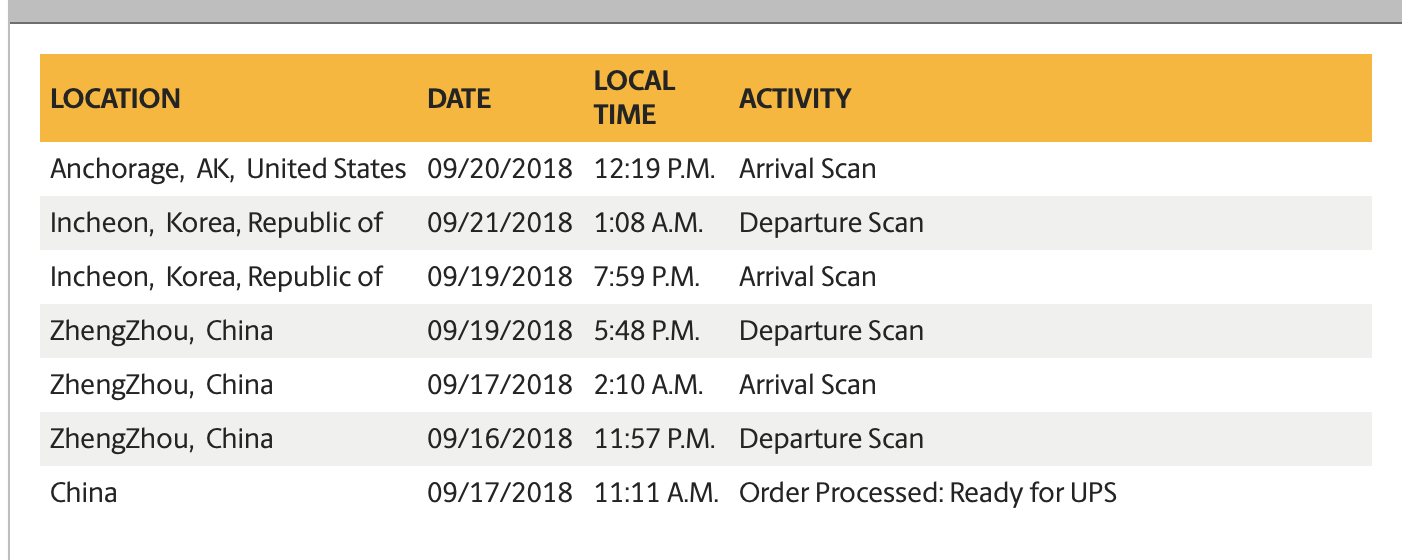Select Order Processed: Ready for UPS
1402x560 pixels.
click(927, 493)
